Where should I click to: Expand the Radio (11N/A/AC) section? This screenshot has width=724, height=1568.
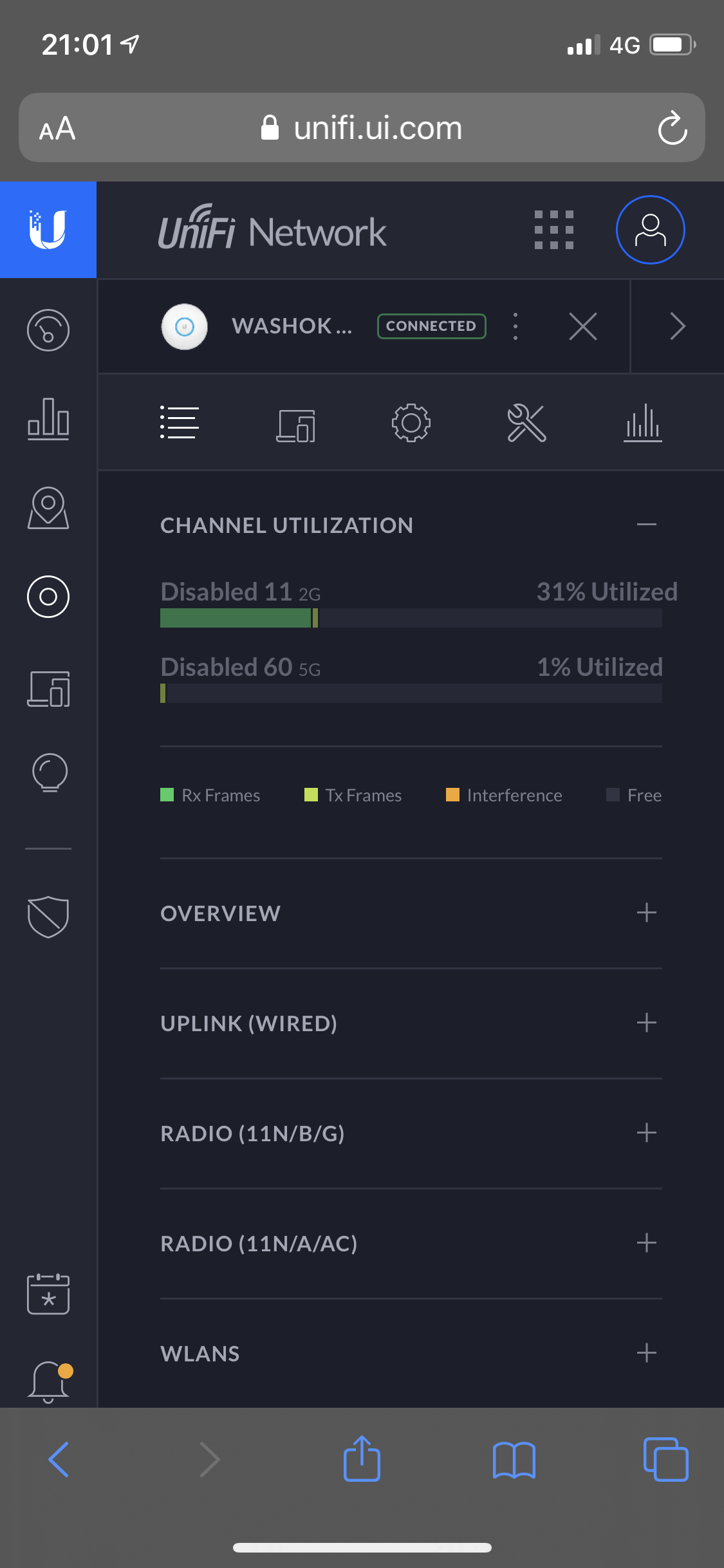click(x=646, y=1243)
